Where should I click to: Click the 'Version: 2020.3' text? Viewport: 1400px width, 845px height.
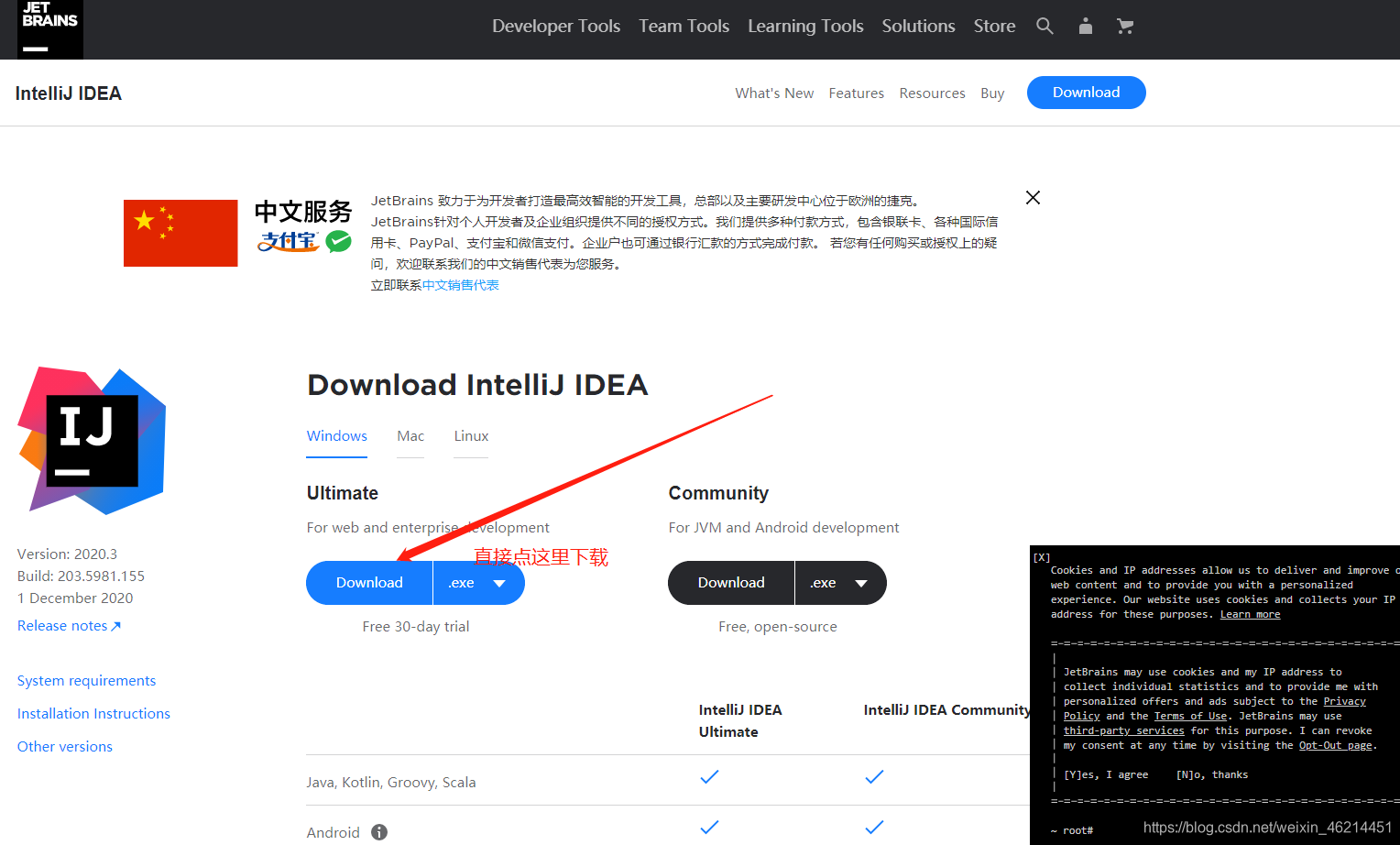67,554
